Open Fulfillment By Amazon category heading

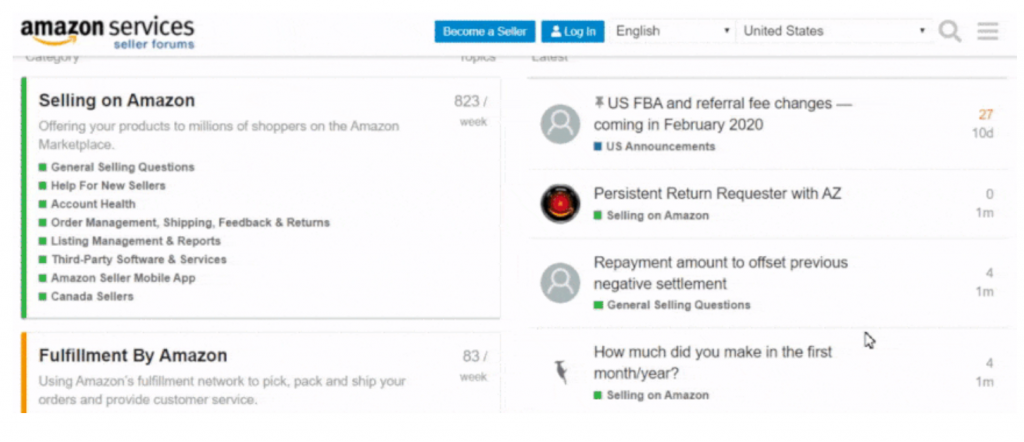133,356
